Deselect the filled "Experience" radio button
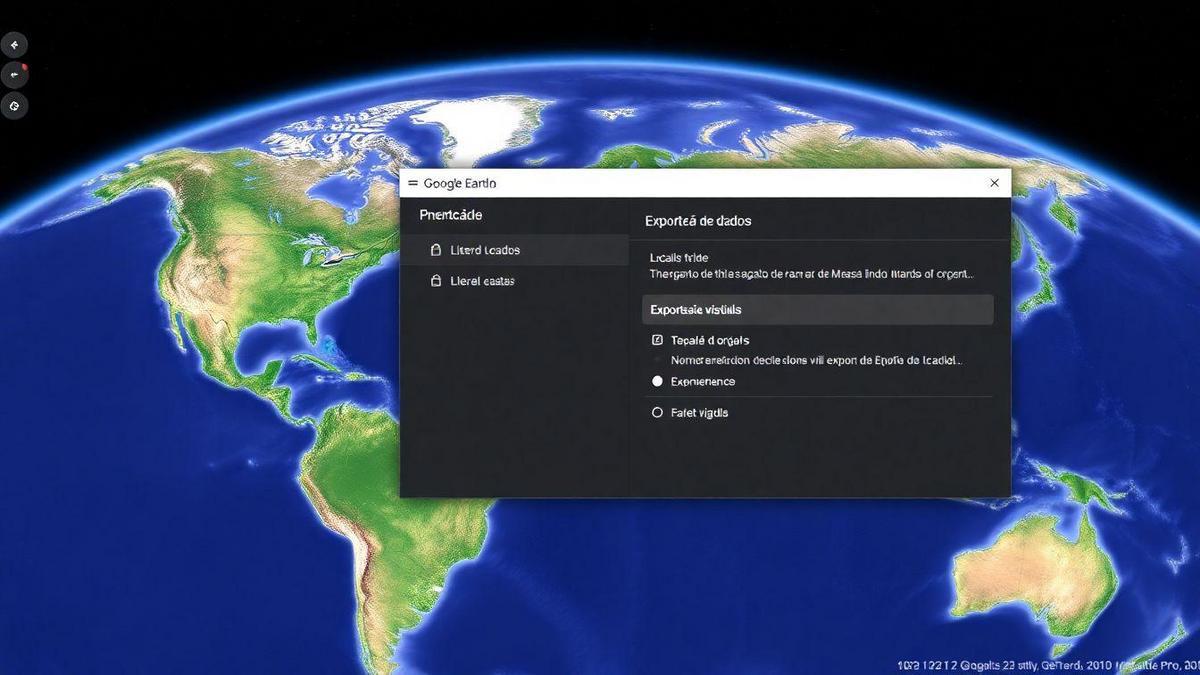 click(657, 381)
